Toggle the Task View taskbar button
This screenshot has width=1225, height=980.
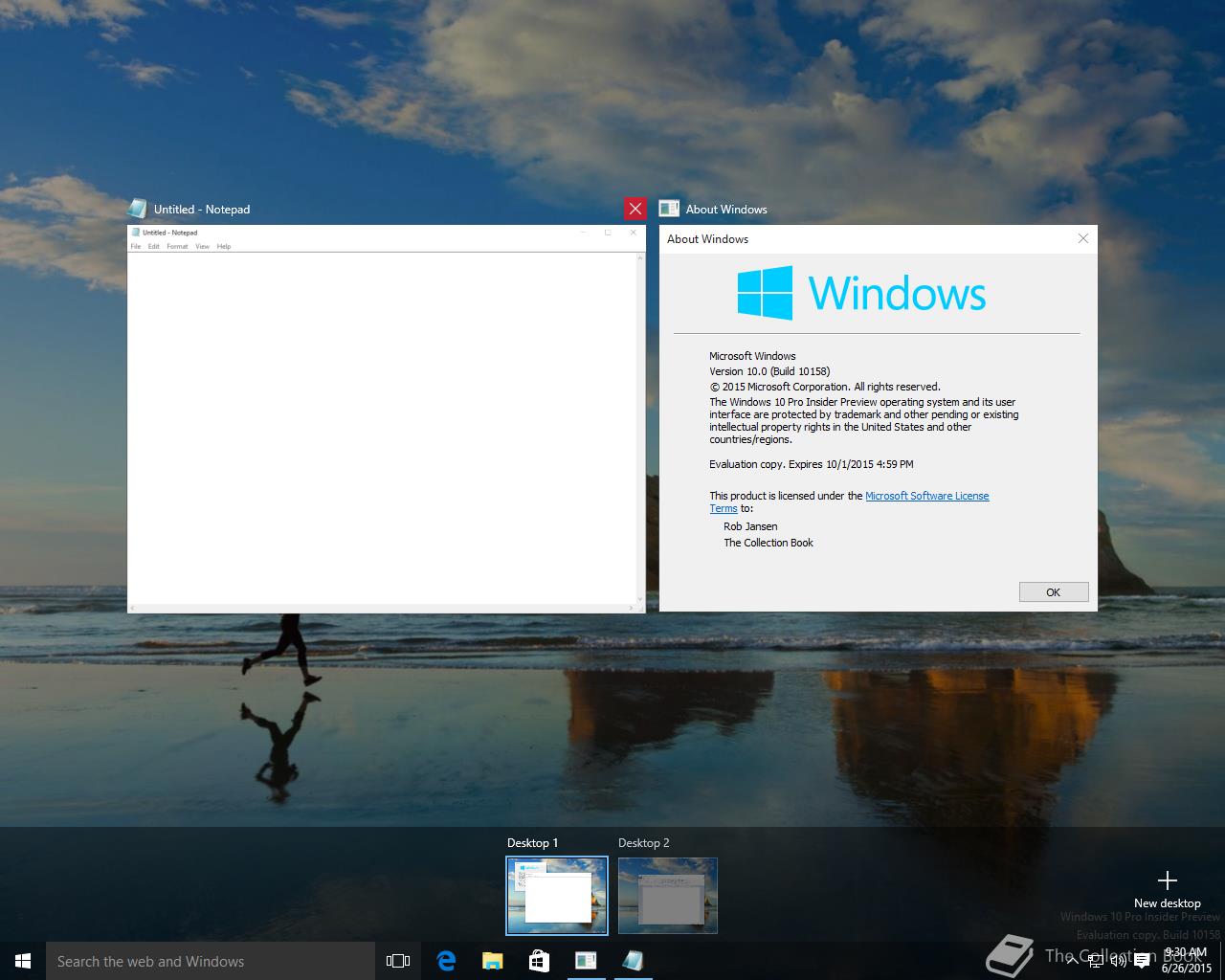[x=398, y=961]
